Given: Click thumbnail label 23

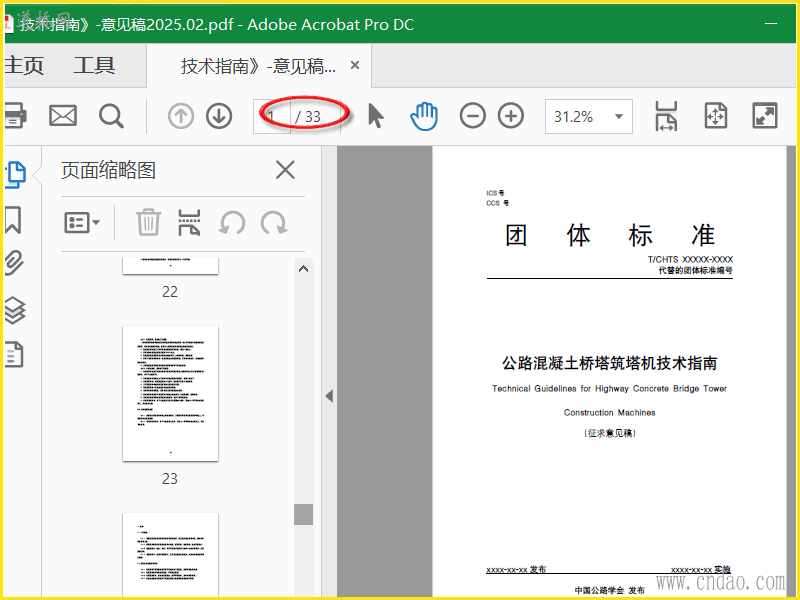Looking at the screenshot, I should 170,479.
